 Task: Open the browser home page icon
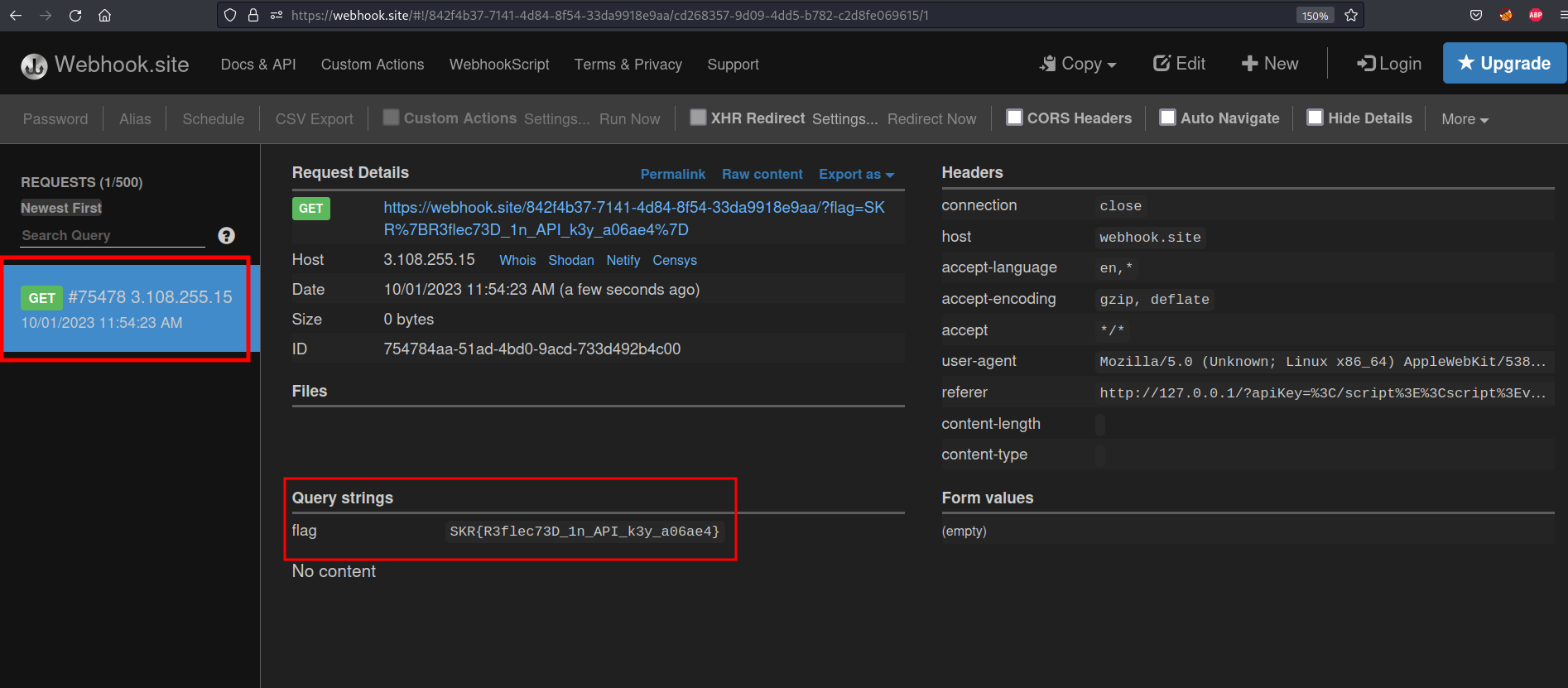(x=104, y=15)
